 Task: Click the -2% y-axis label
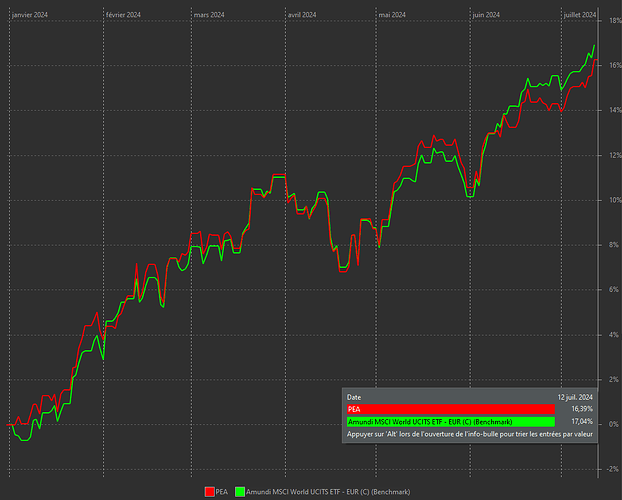[613, 469]
